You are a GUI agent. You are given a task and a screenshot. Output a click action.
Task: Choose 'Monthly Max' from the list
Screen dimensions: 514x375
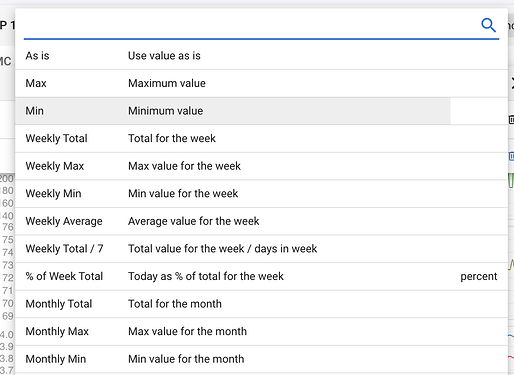[x=261, y=332]
